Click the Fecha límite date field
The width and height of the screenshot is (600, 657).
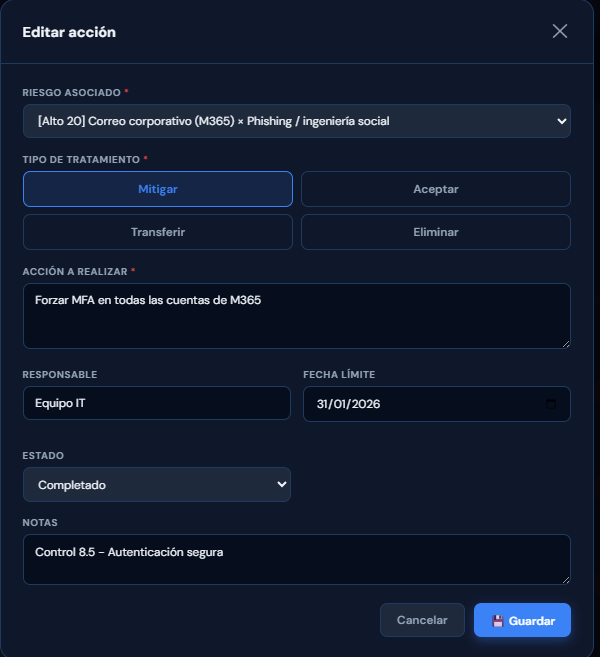[x=437, y=404]
